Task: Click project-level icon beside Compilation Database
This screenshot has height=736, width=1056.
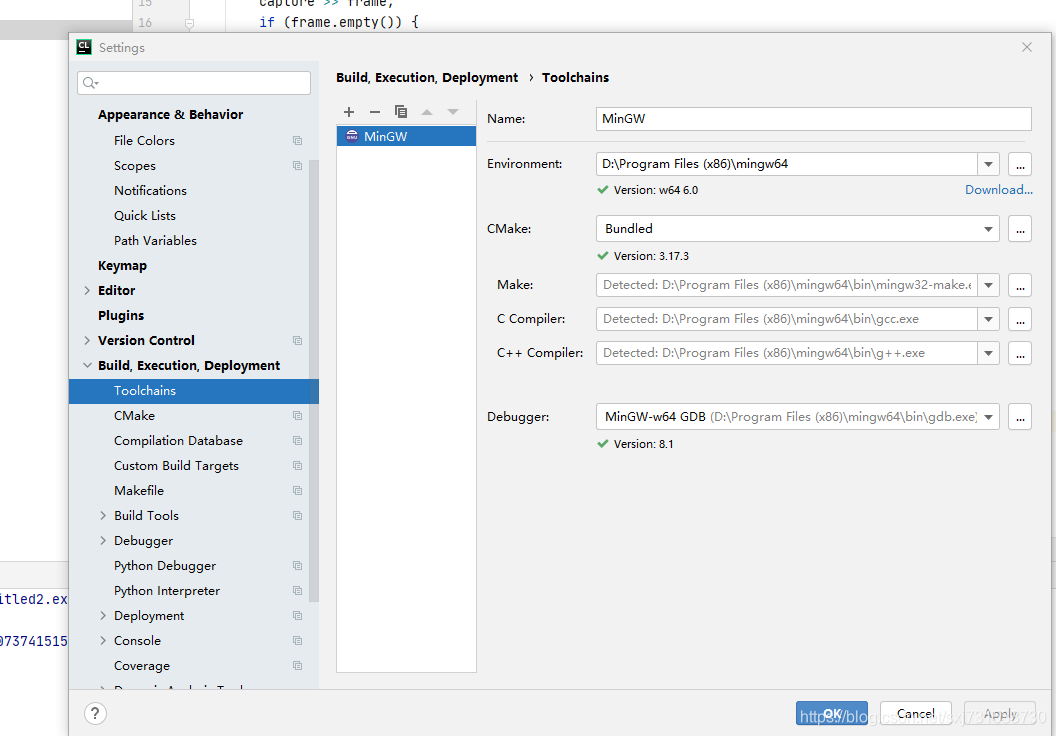Action: coord(297,440)
